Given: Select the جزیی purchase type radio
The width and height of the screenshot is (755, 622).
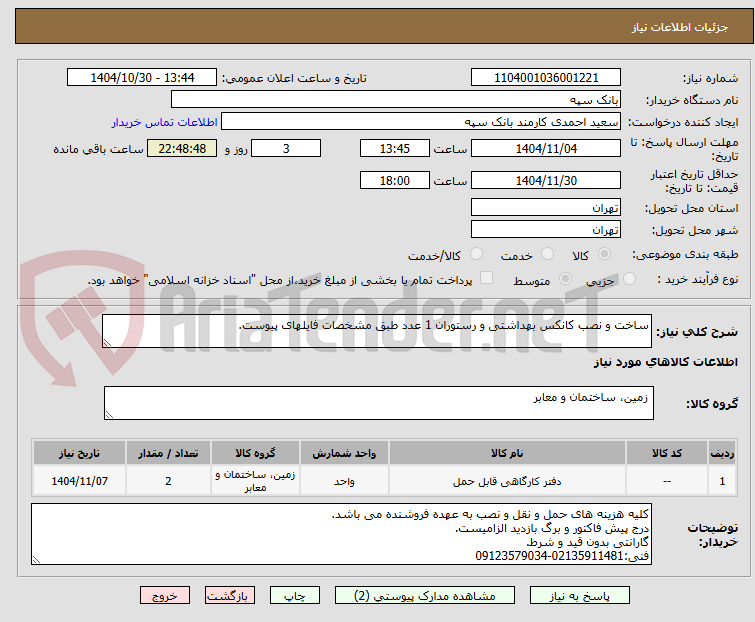Looking at the screenshot, I should [629, 279].
